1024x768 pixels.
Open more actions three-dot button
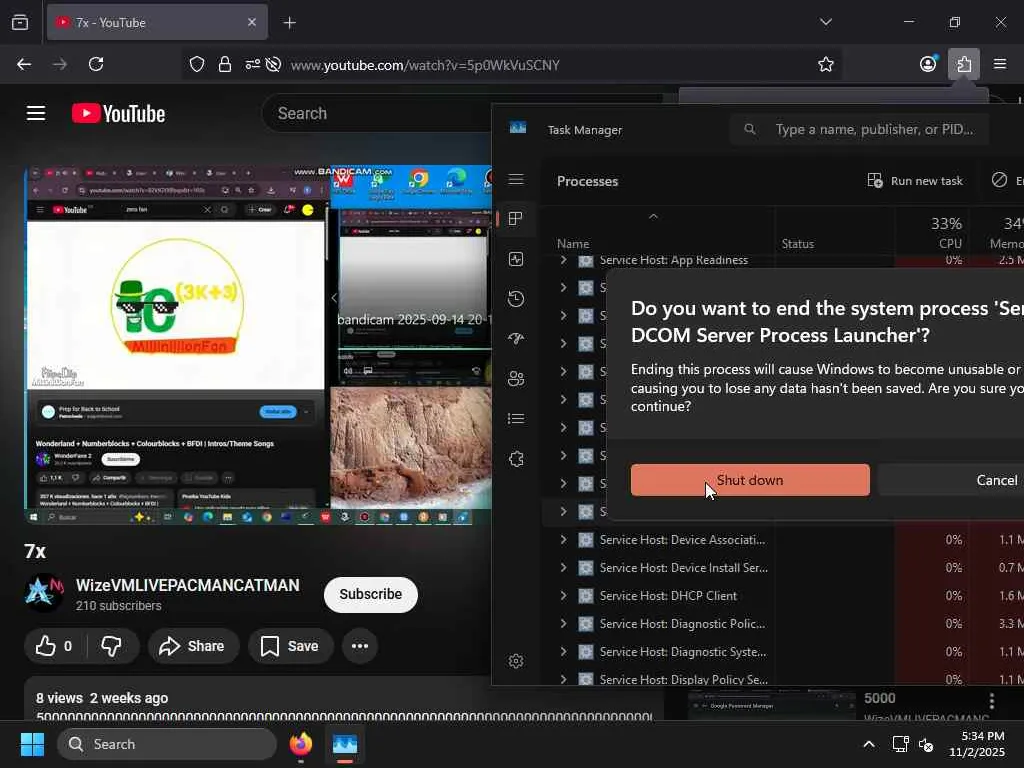(x=360, y=647)
